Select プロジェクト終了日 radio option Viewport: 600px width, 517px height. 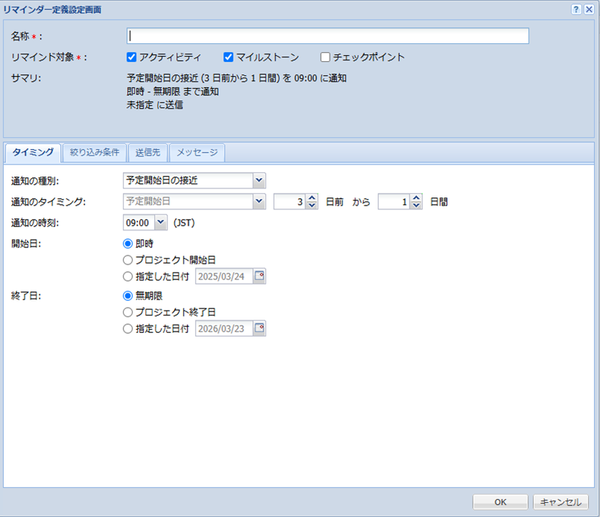[127, 311]
